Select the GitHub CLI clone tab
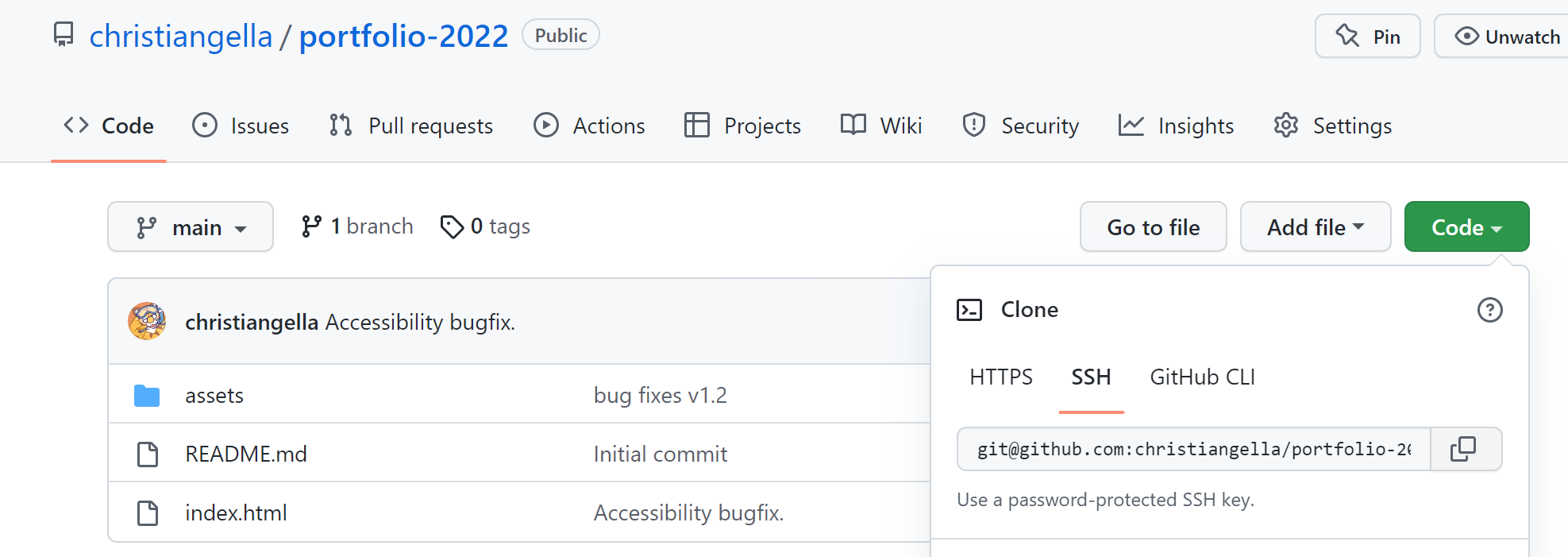The image size is (1568, 557). [1202, 377]
